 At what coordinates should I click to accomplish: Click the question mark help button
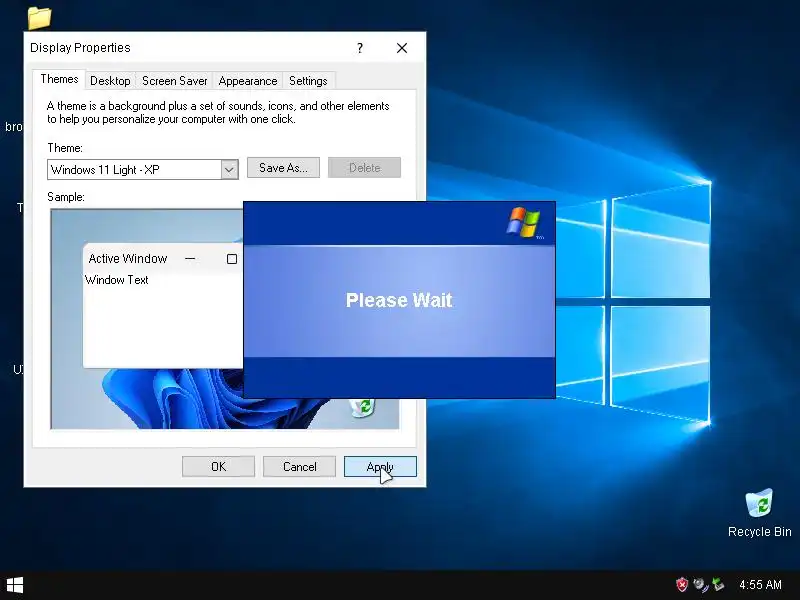pyautogui.click(x=360, y=48)
